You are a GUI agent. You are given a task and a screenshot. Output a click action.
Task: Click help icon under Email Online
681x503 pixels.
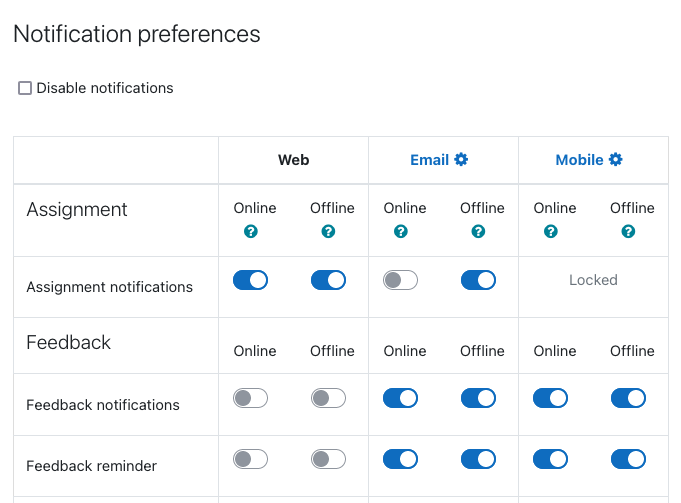(x=400, y=231)
